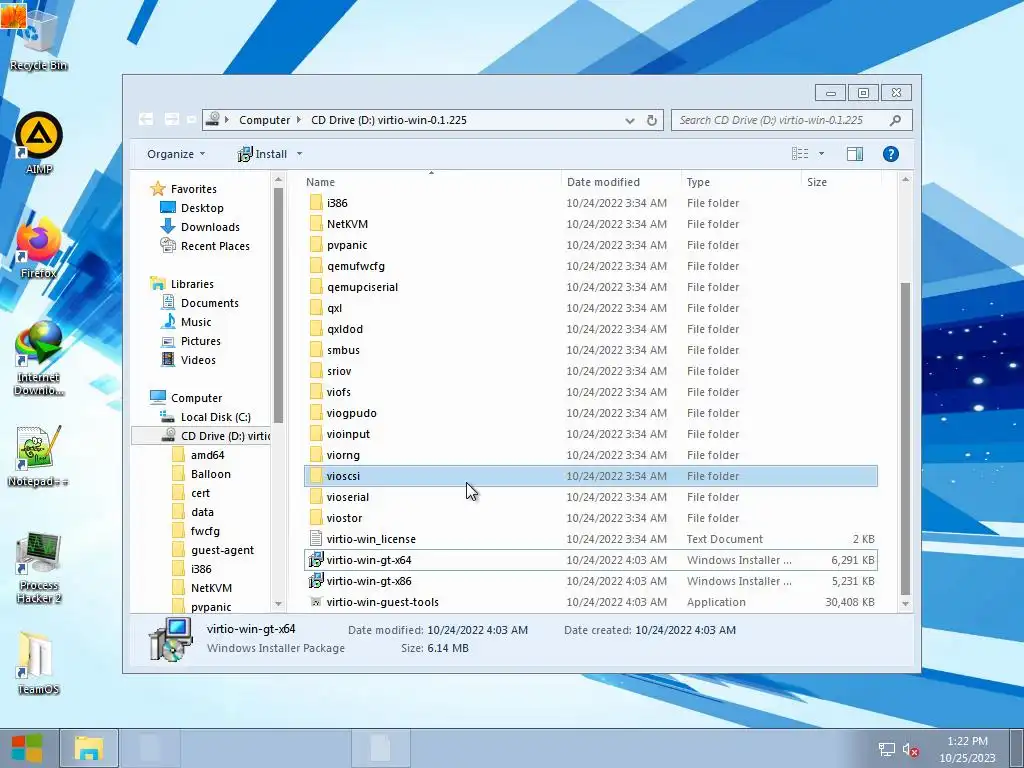Click the Back navigation arrow

pos(146,119)
